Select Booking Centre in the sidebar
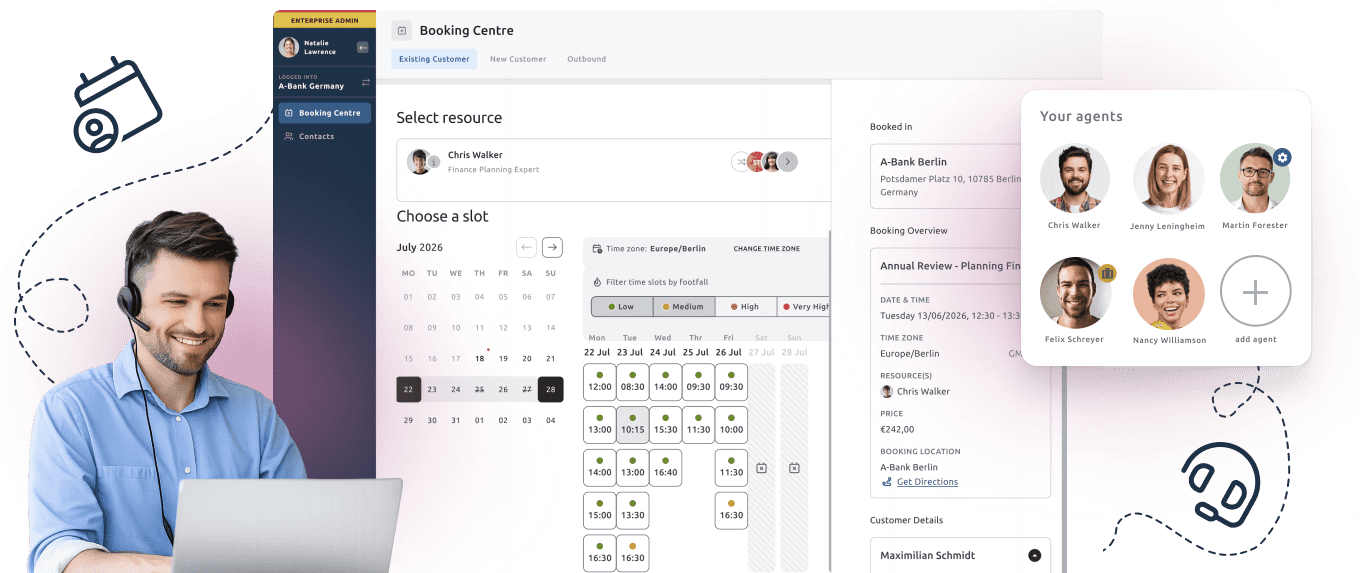Viewport: 1360px width, 573px height. [x=324, y=113]
